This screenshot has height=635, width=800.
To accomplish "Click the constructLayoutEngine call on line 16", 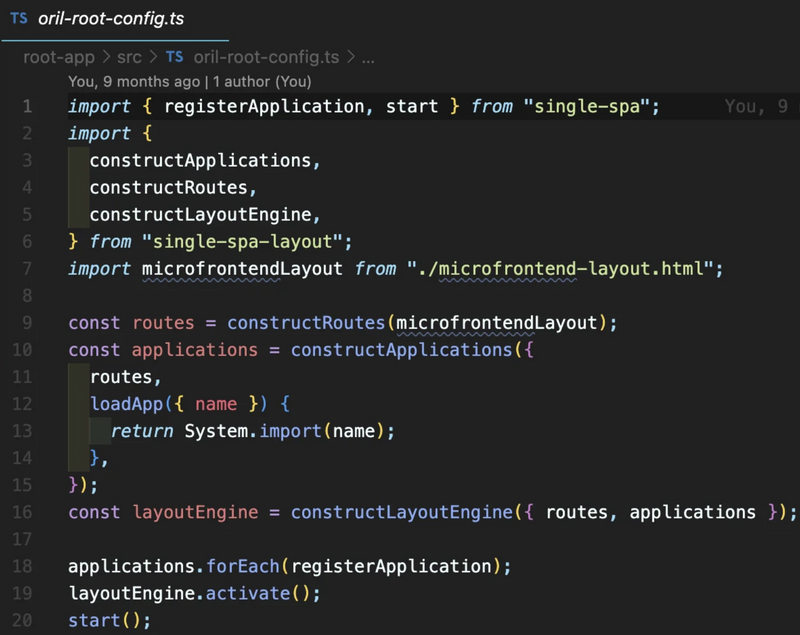I will (402, 512).
